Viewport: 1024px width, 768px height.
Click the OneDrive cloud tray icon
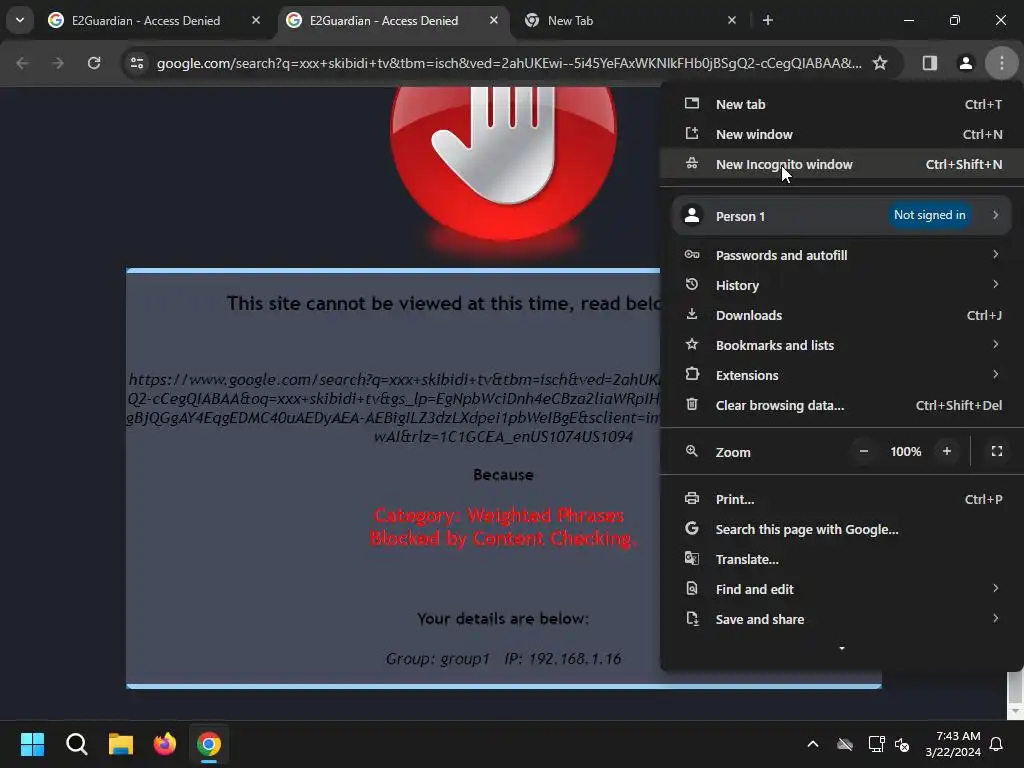point(845,744)
